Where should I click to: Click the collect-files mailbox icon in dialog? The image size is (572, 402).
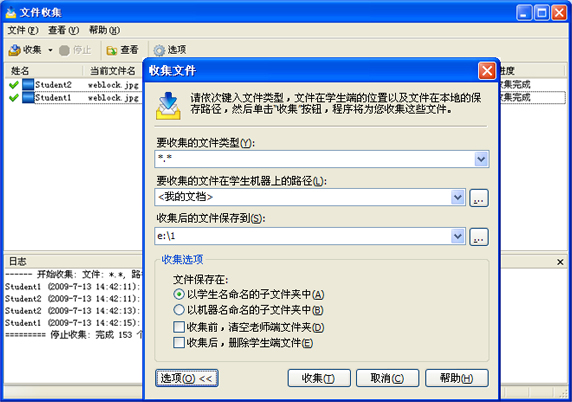point(168,106)
